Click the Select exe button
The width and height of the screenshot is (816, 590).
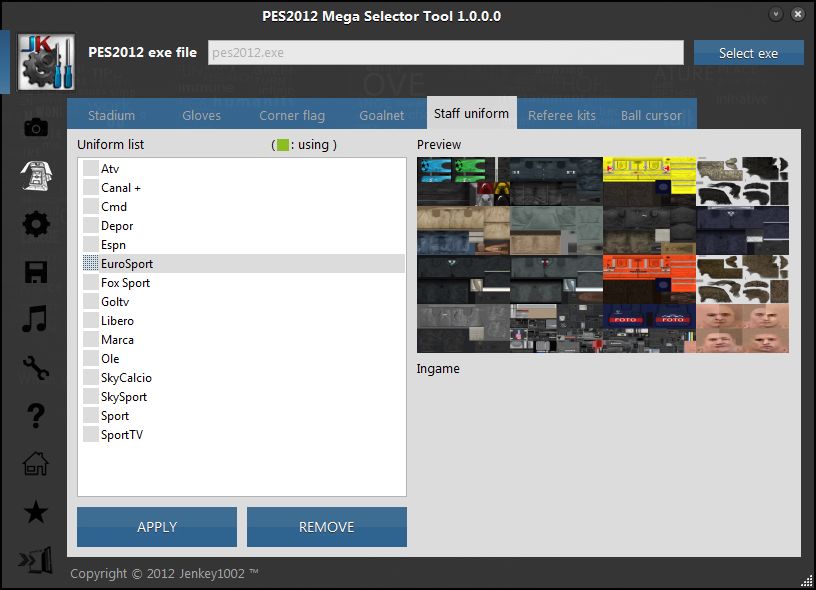(748, 53)
